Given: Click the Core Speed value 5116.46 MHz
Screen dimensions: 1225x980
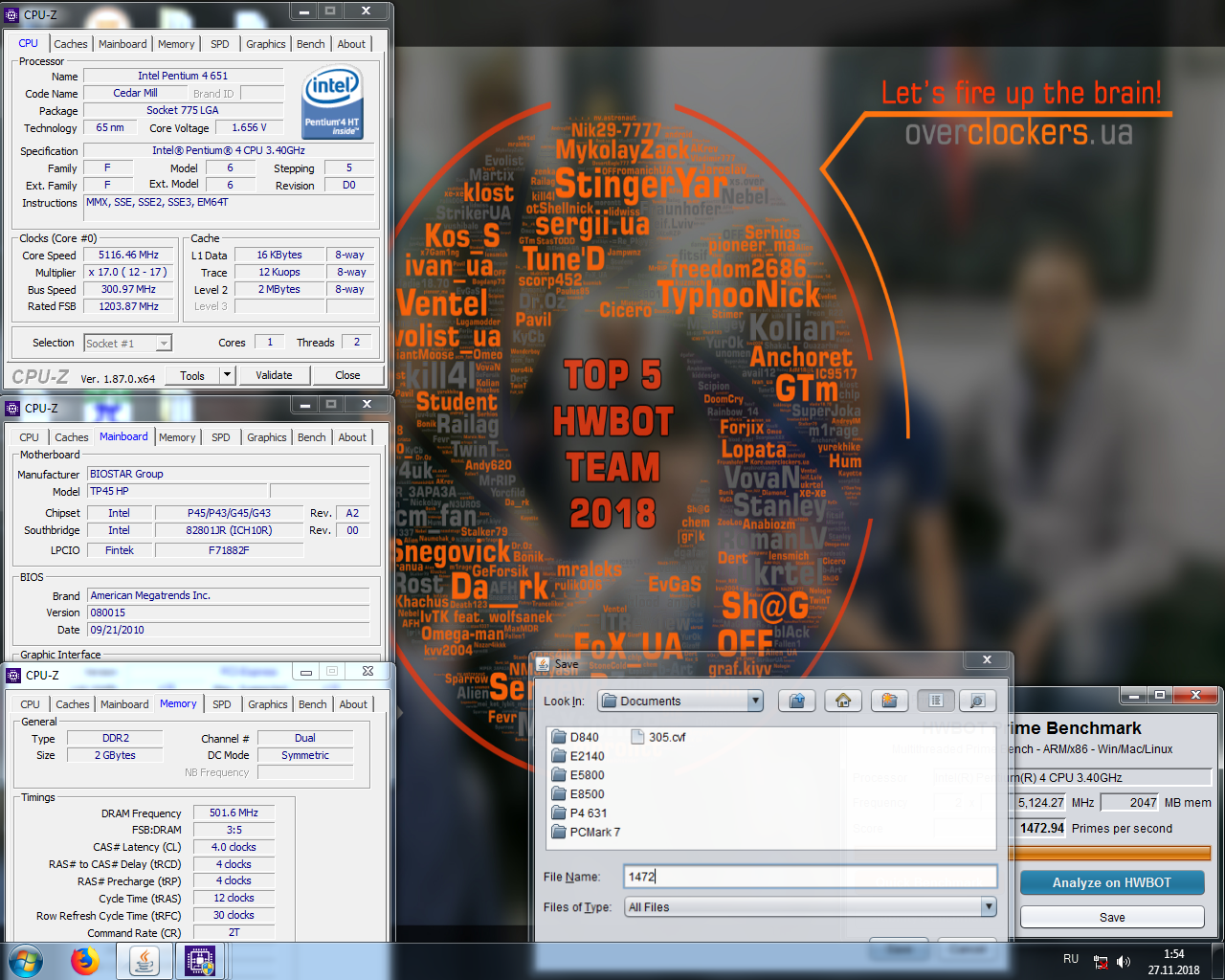Looking at the screenshot, I should (x=128, y=255).
